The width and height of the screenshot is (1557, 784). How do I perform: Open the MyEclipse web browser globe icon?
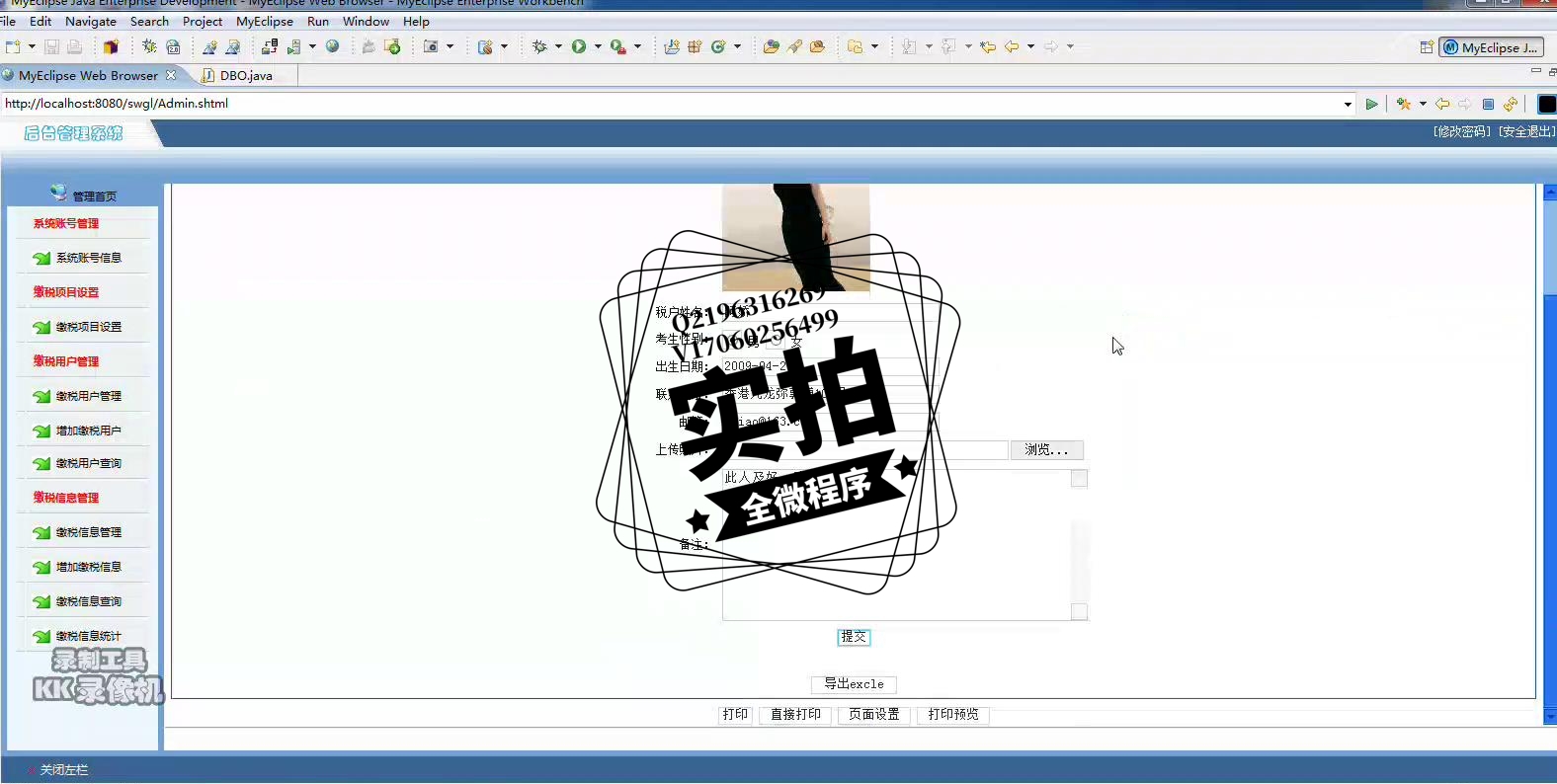[x=333, y=46]
